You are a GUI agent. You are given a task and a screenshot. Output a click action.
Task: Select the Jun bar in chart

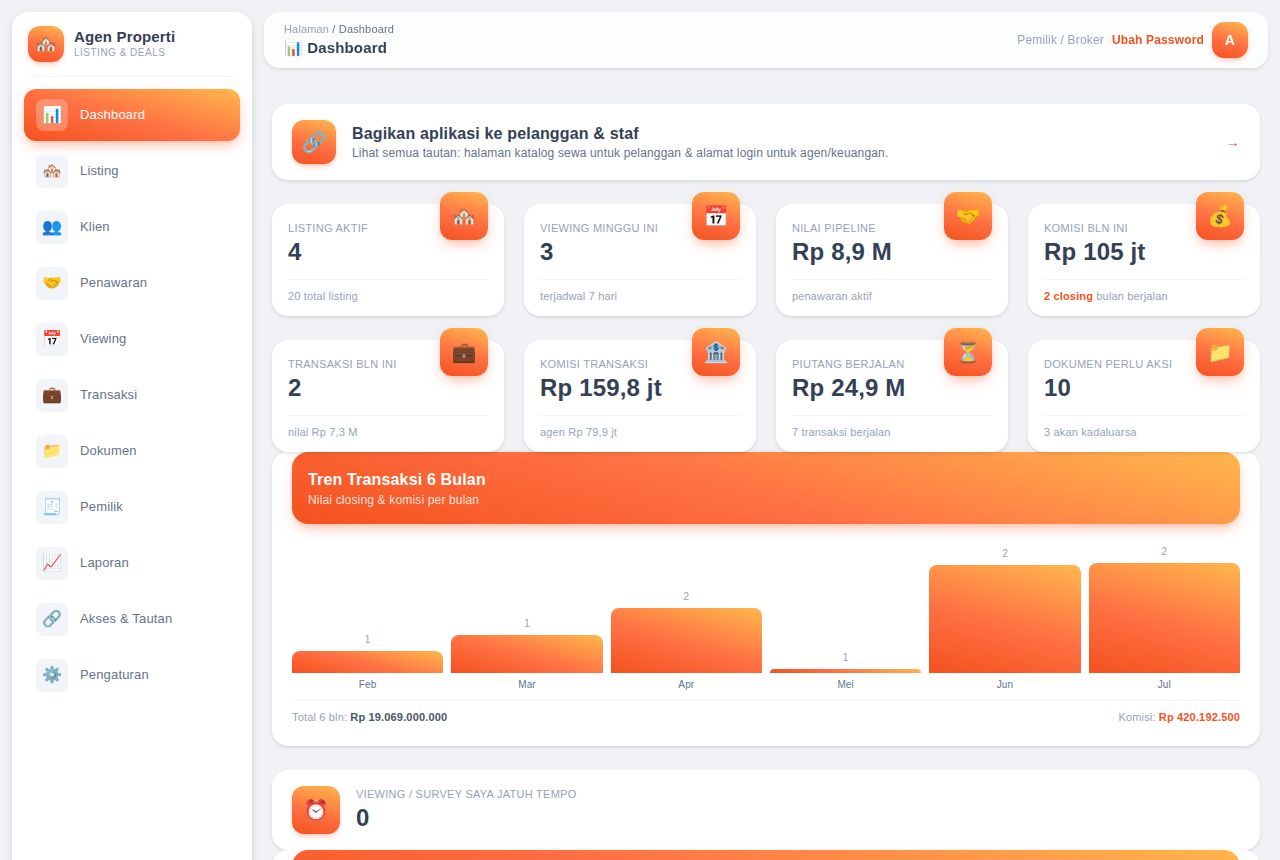1005,619
